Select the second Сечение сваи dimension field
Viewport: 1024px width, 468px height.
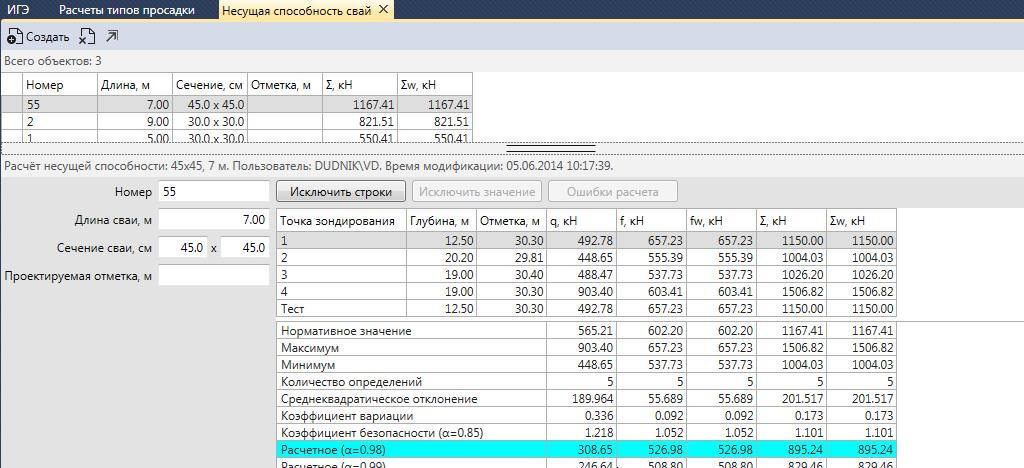click(x=245, y=247)
